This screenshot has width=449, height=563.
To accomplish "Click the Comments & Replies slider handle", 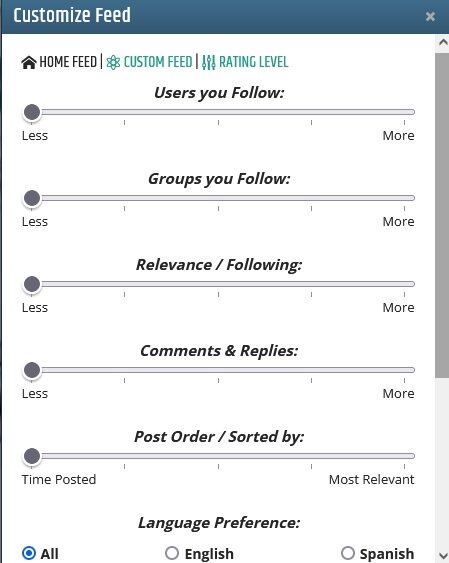I will (32, 370).
